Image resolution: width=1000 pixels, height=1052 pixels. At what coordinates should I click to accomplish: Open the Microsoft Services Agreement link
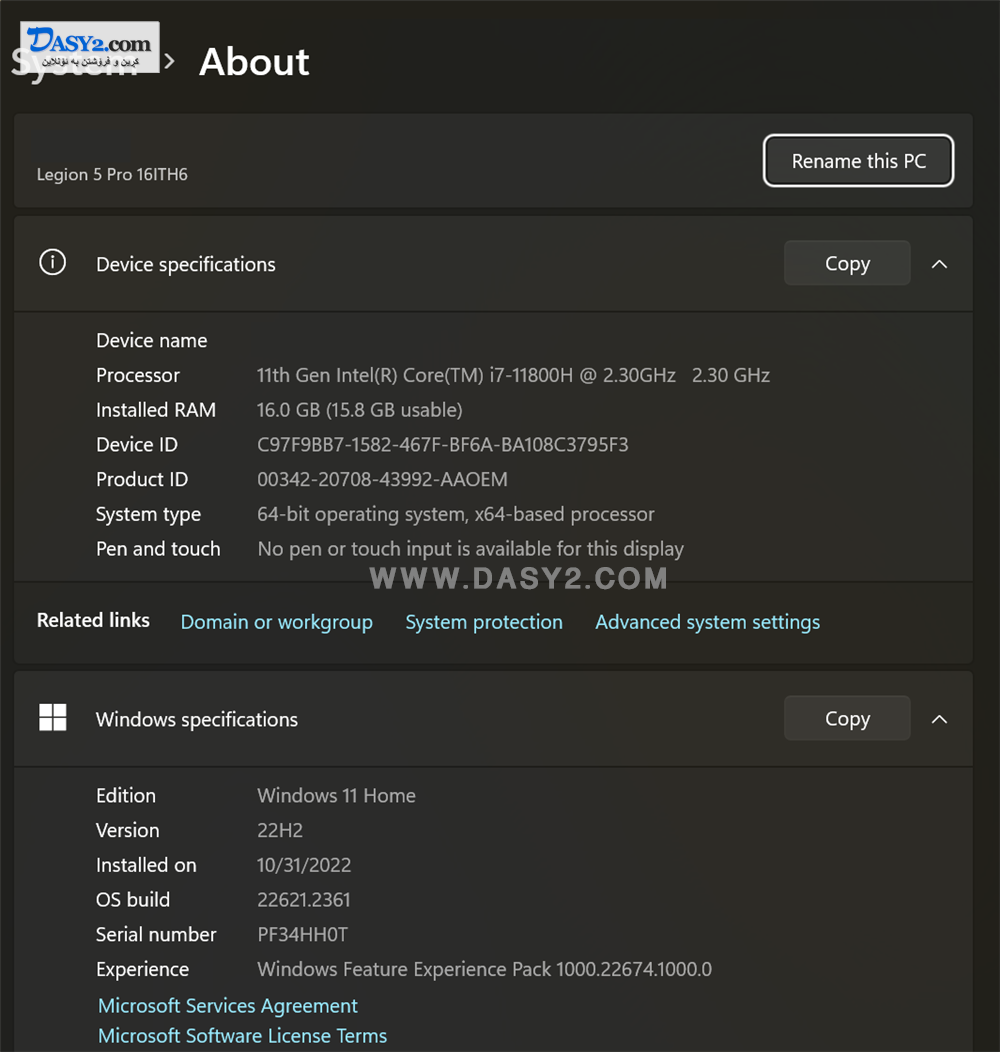(228, 1006)
